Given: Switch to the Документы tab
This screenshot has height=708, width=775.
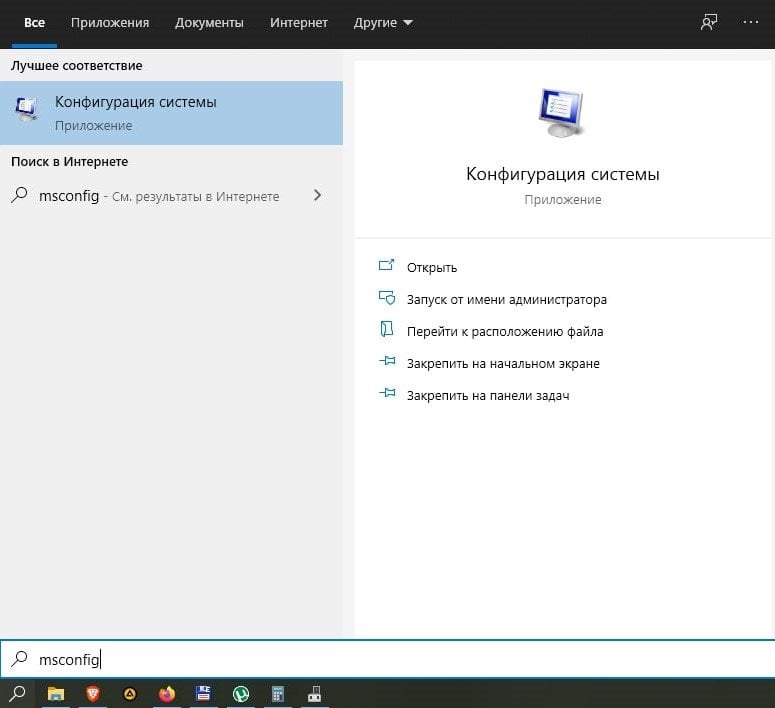Looking at the screenshot, I should pos(209,23).
